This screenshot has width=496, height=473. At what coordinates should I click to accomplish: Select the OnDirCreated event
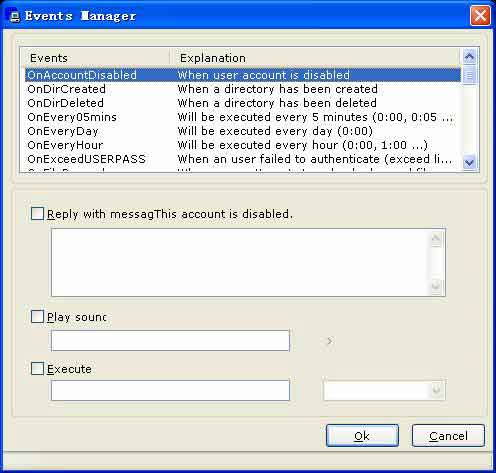click(x=243, y=89)
